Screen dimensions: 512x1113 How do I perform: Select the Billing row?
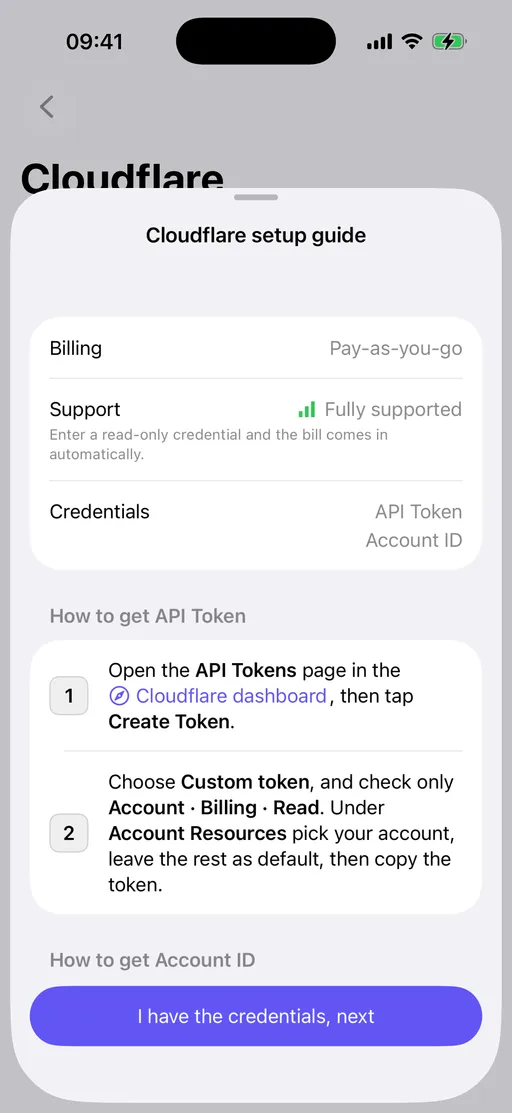point(256,349)
